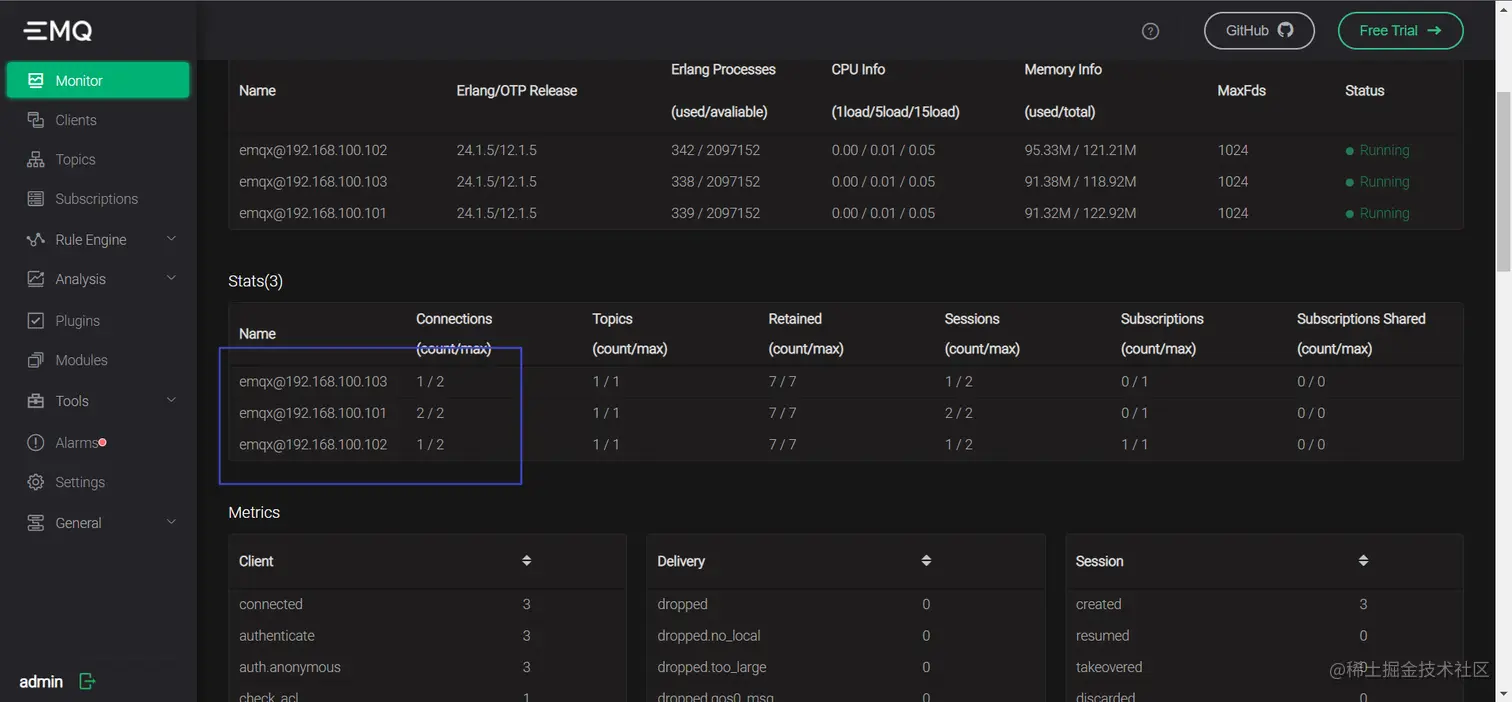Click the page vertical scrollbar thumb
Screen dimensions: 1512x702
(1503, 181)
